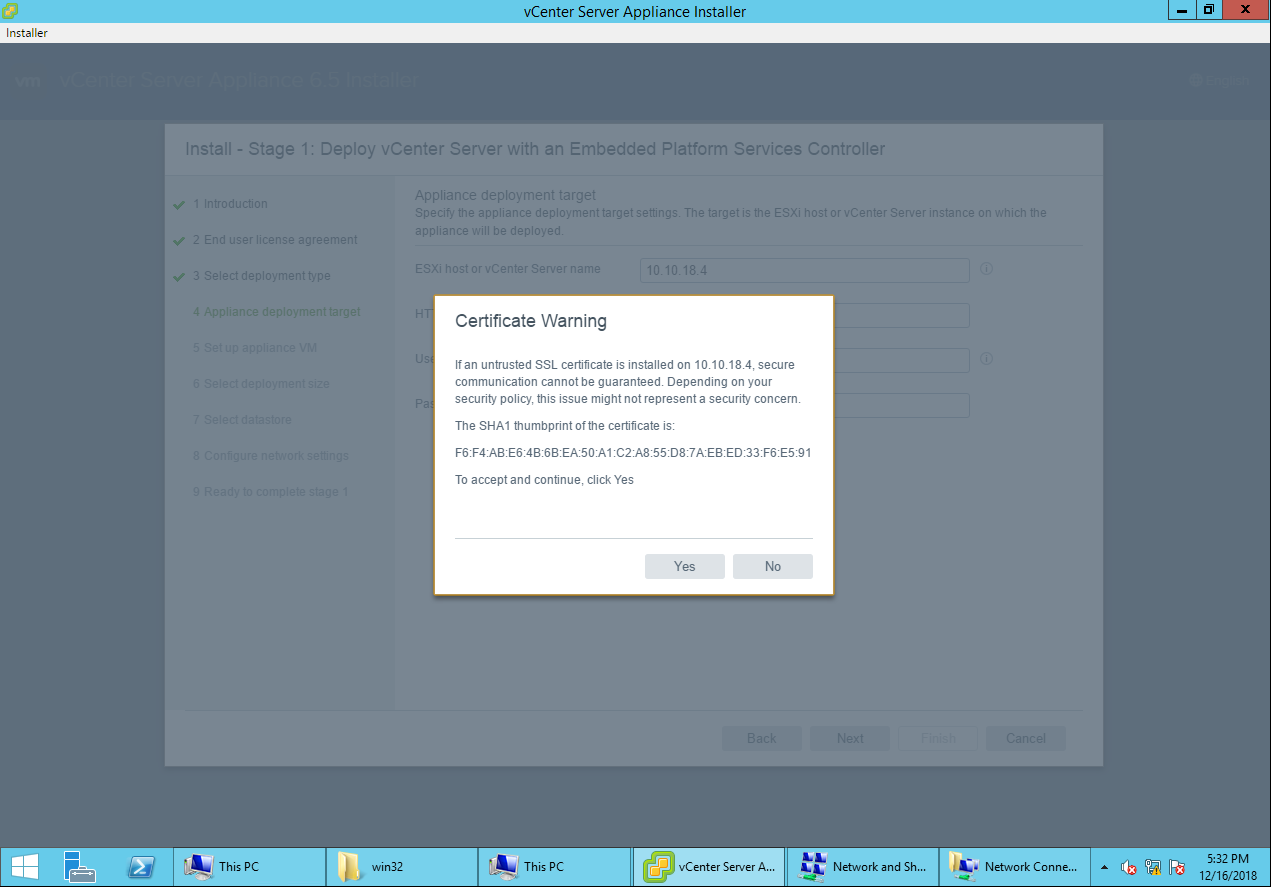
Task: Click info icon beside ESXi host field
Action: [x=986, y=269]
